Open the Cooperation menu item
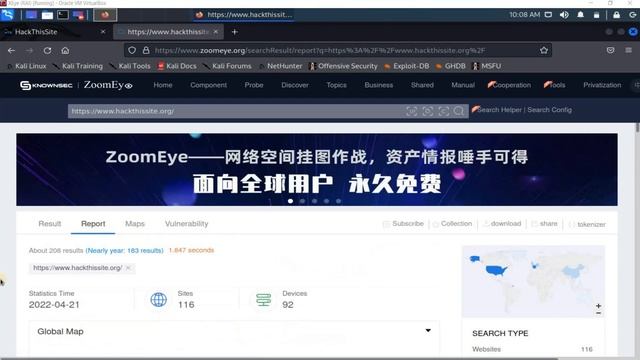Image resolution: width=640 pixels, height=360 pixels. click(510, 85)
